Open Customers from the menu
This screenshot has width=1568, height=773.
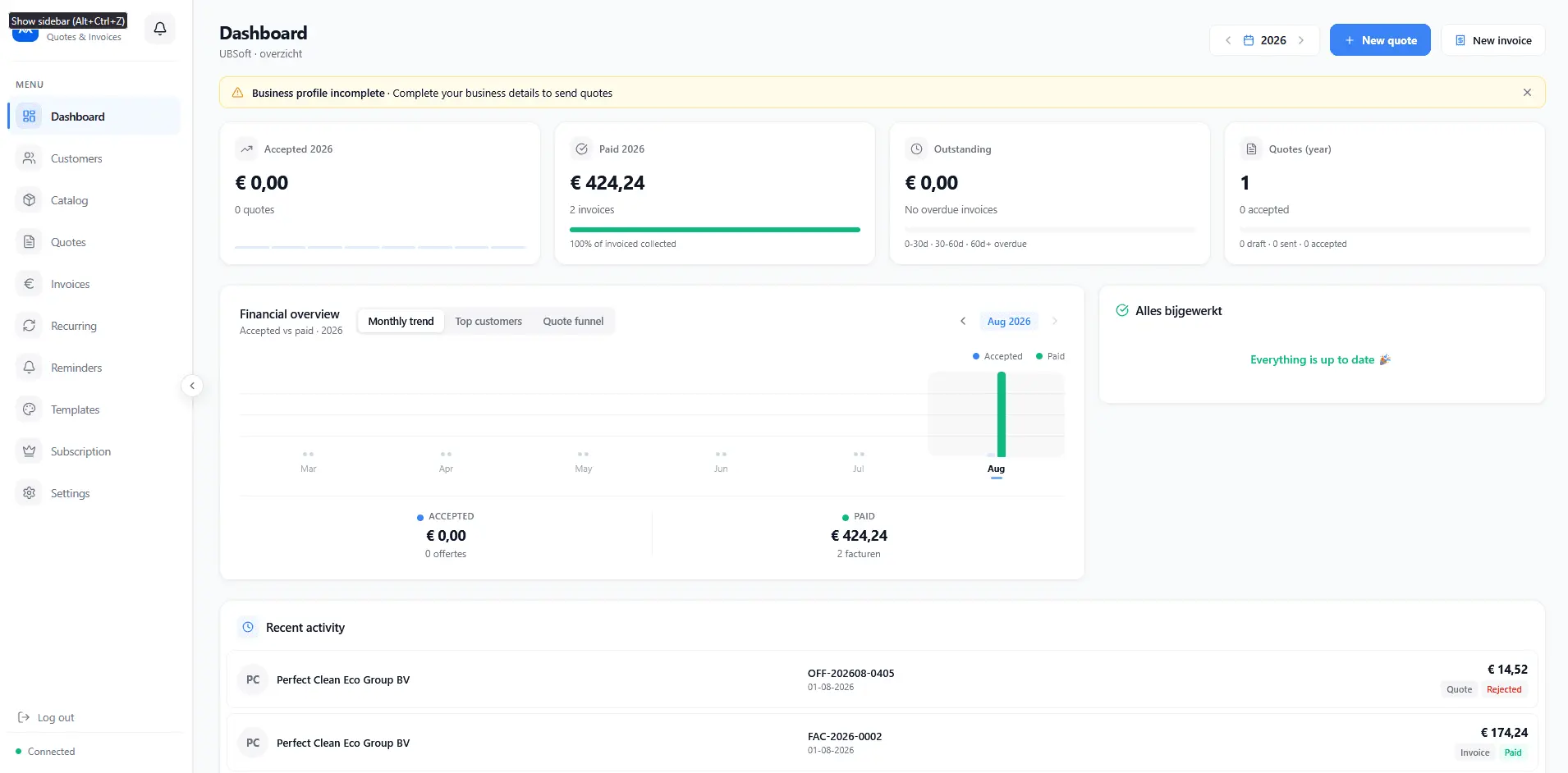point(94,158)
